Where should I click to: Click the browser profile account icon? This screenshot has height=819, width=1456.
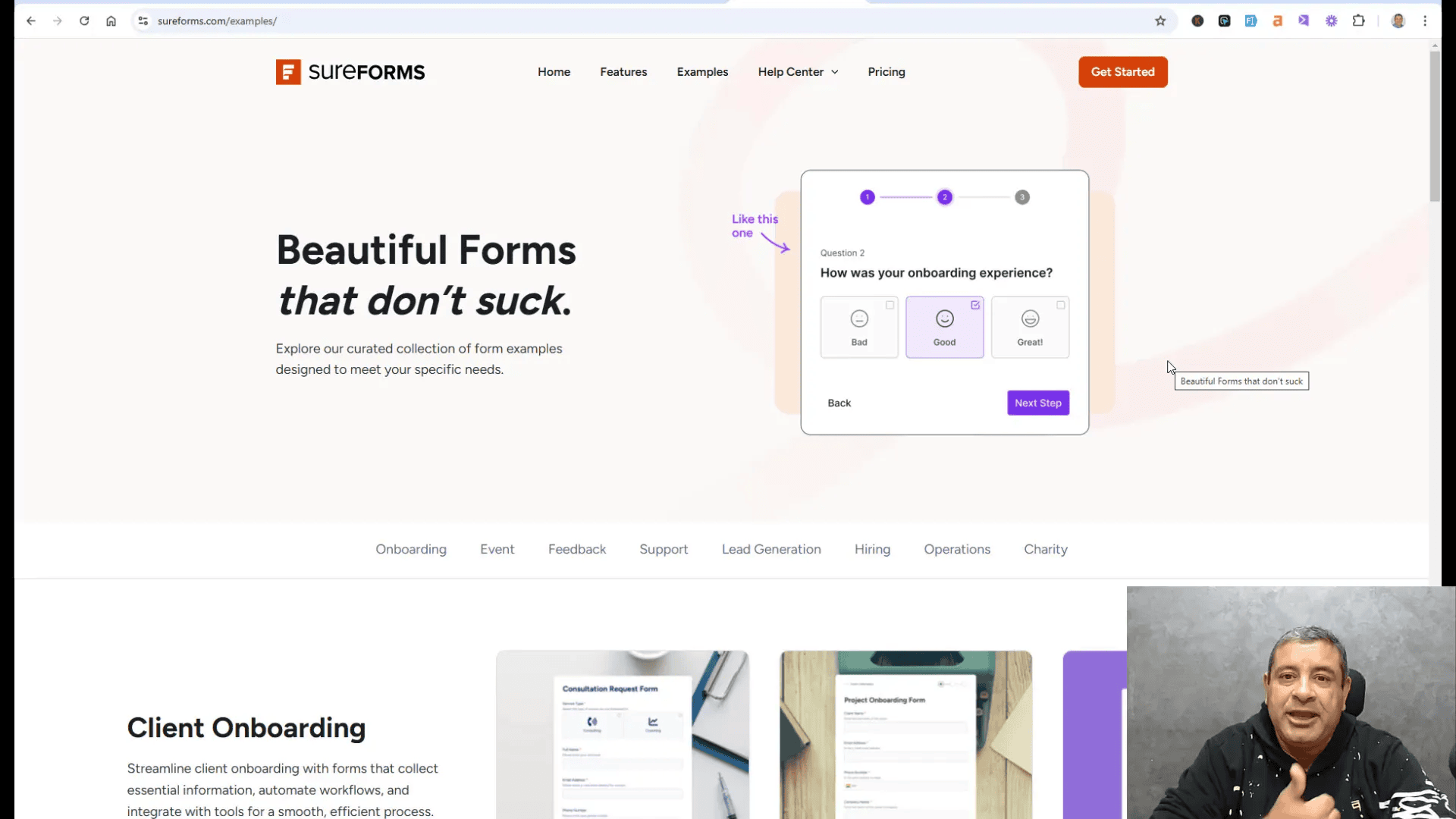(x=1398, y=20)
